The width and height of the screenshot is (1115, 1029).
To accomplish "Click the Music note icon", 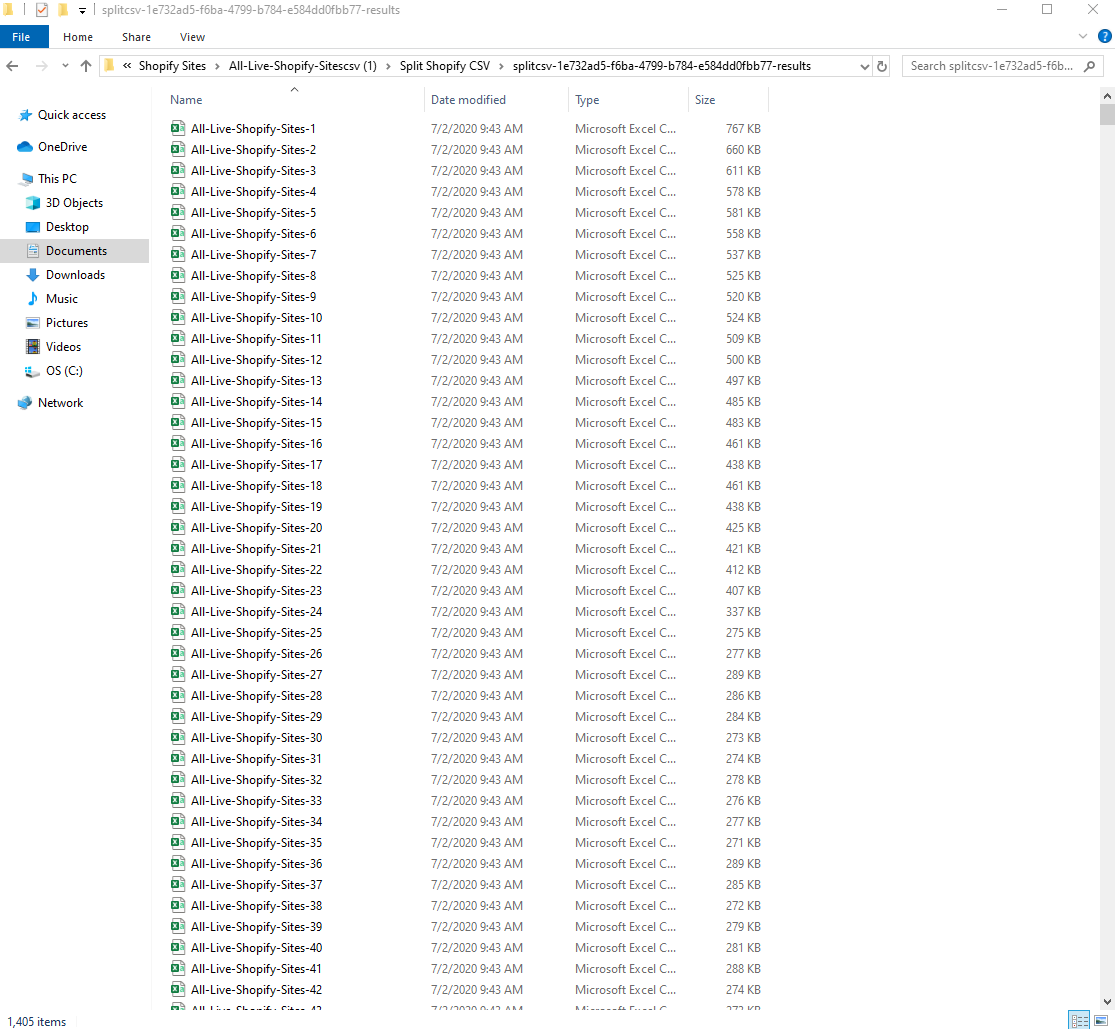I will point(33,299).
